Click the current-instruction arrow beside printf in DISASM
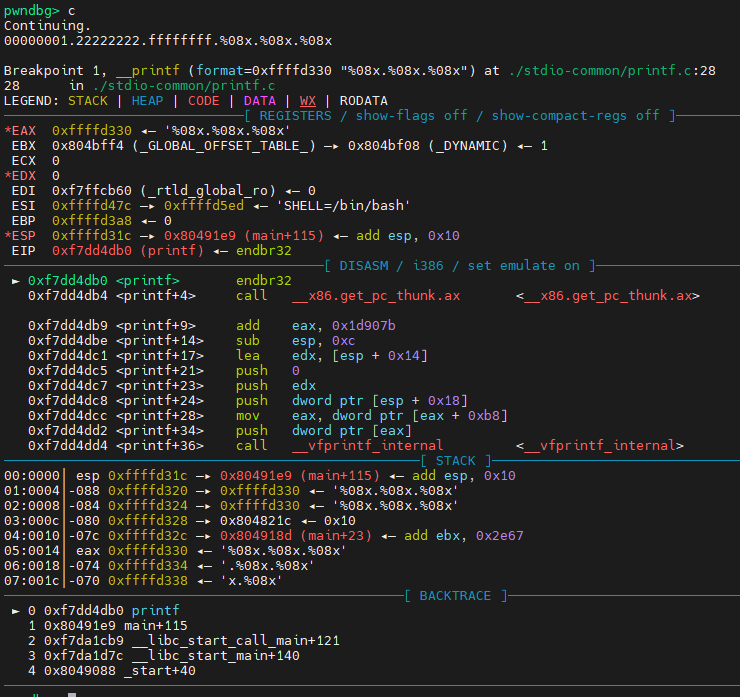The width and height of the screenshot is (740, 697). pos(15,281)
